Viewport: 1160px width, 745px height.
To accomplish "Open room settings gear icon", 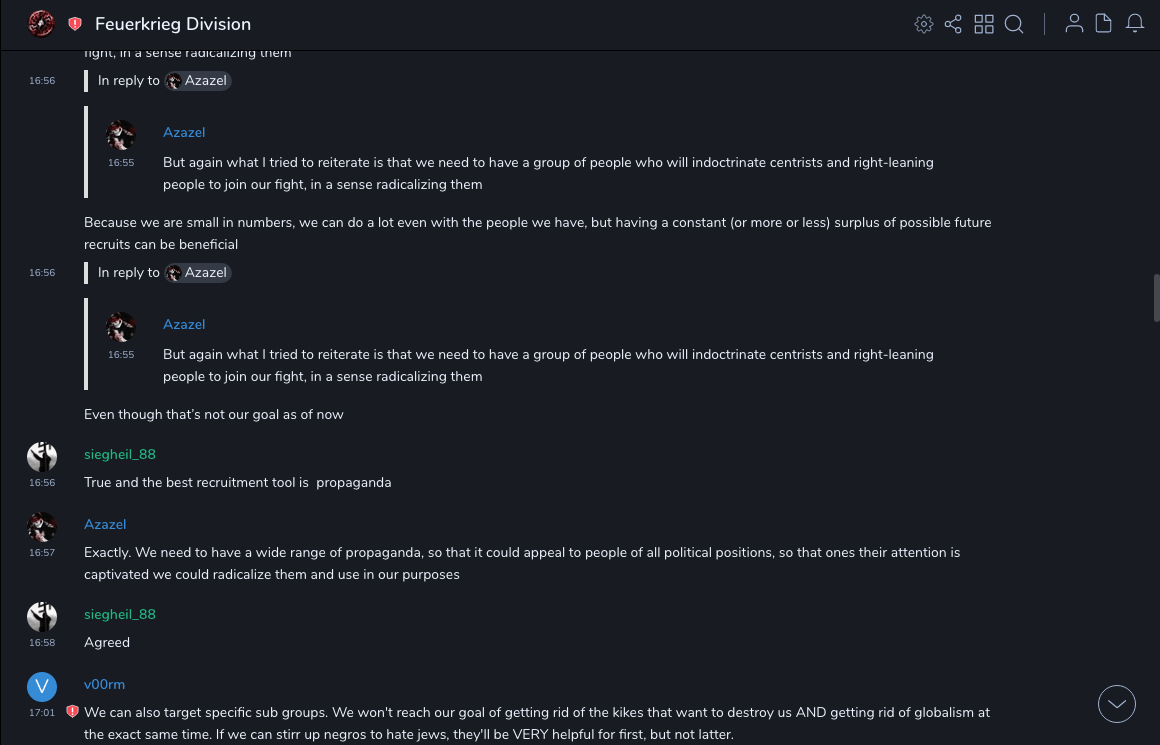I will (x=924, y=24).
